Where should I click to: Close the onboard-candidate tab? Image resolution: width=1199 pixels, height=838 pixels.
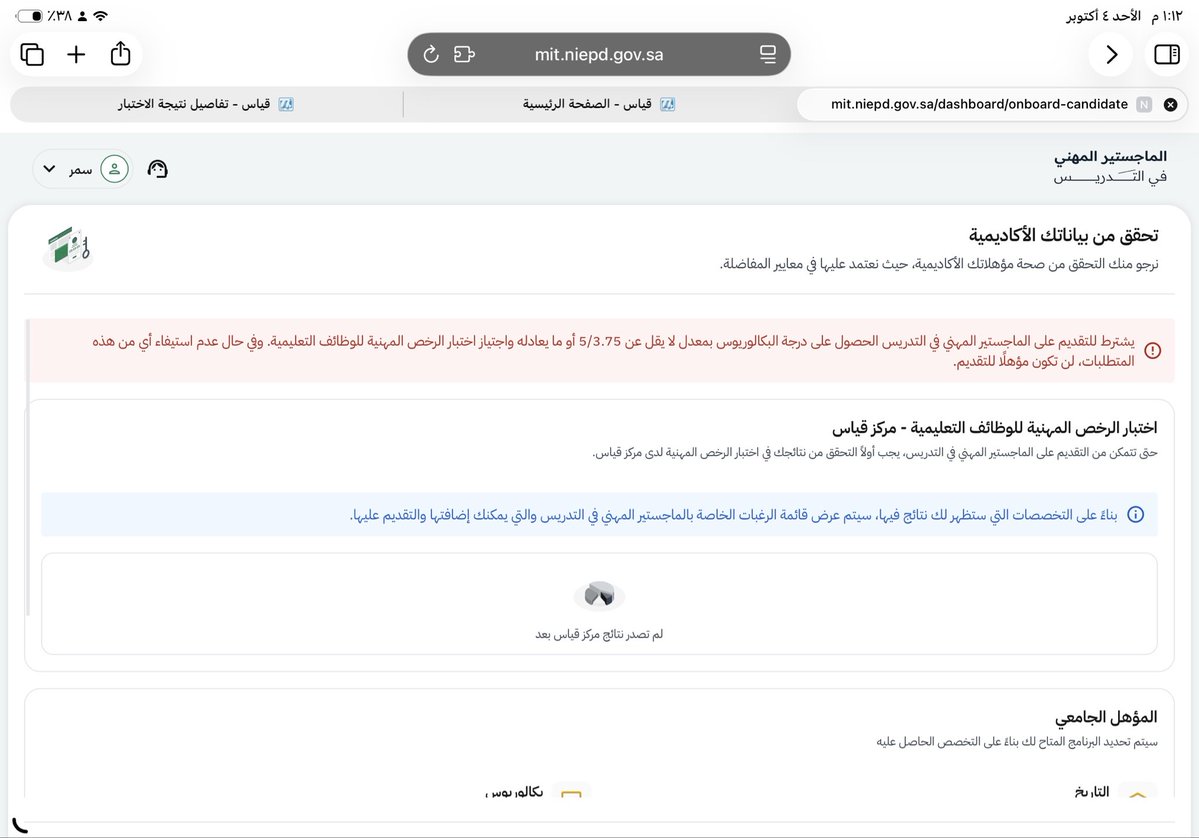1170,105
